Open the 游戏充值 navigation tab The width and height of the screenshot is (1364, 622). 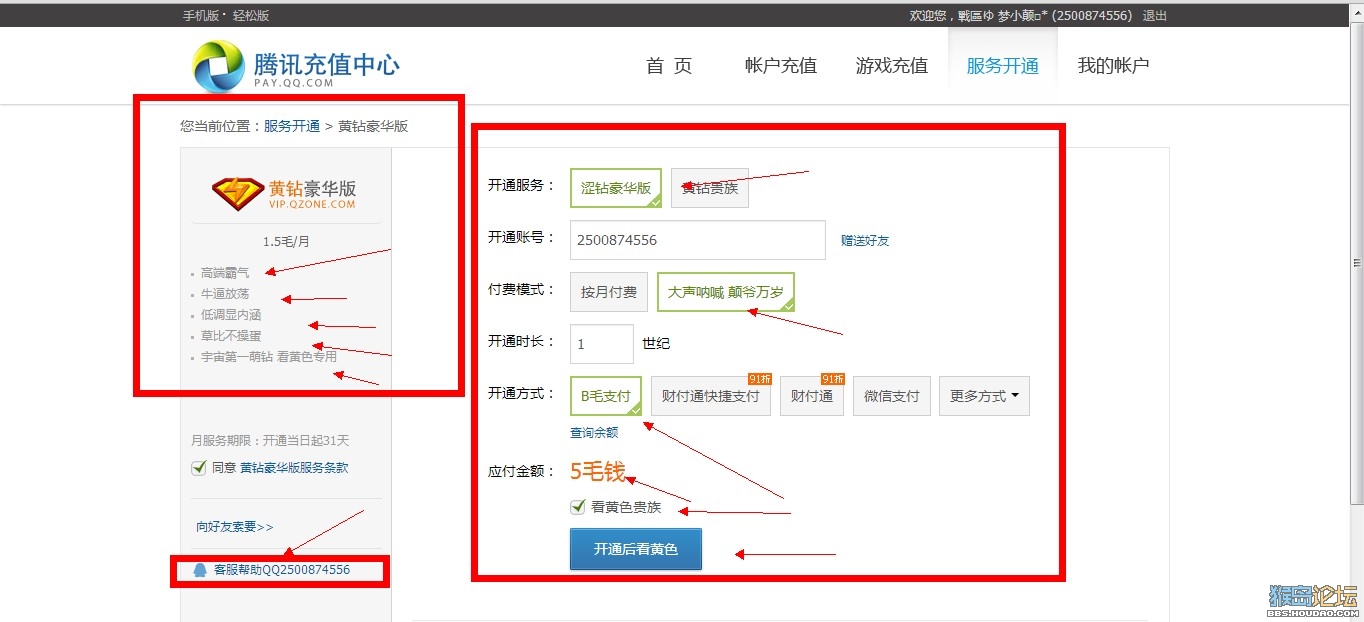tap(892, 66)
